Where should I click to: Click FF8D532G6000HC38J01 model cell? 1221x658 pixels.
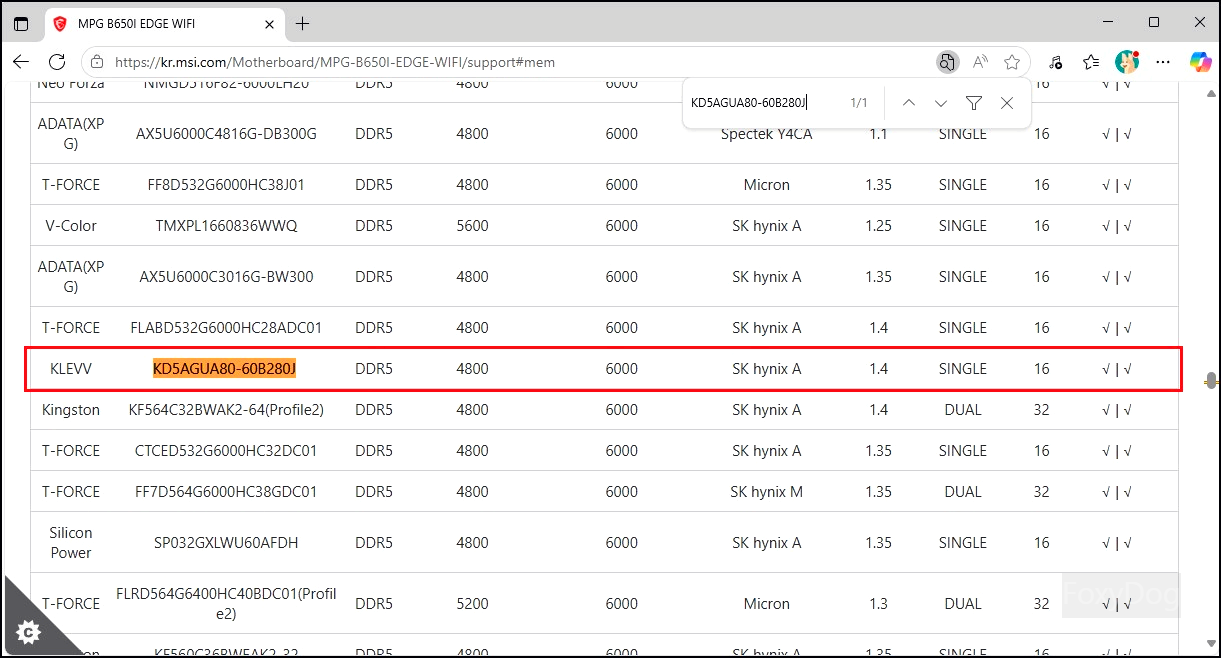226,185
